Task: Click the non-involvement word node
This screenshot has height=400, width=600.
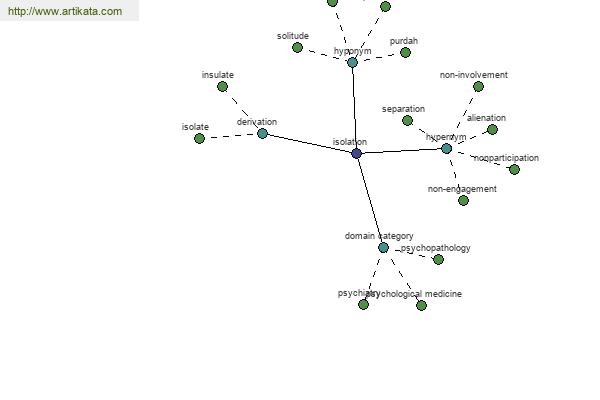Action: 478,87
